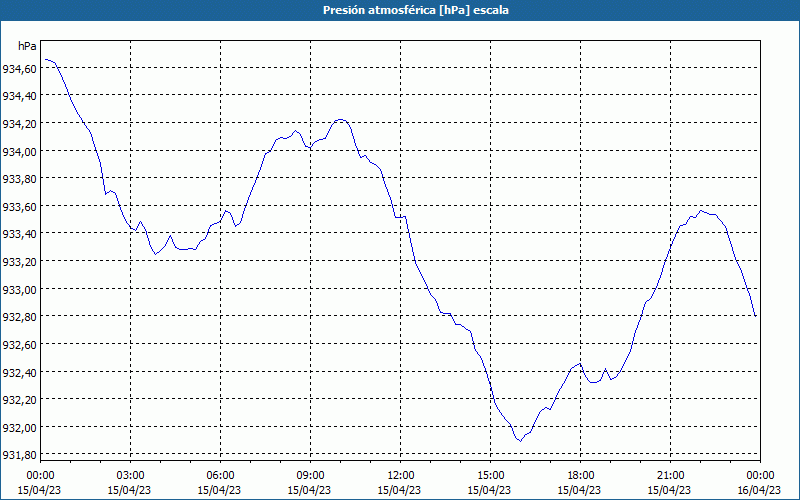Screen dimensions: 800x500
Task: Click the 931,80 y-axis value
Action: tap(19, 455)
